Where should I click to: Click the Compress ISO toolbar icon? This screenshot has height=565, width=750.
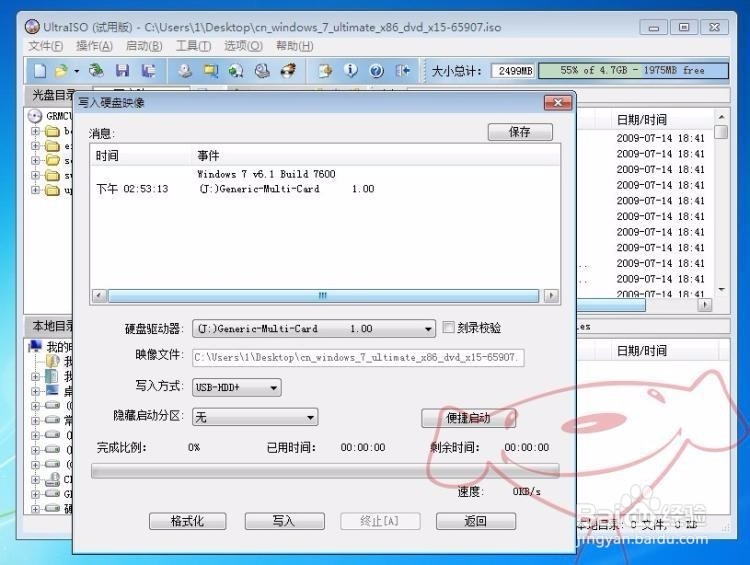pyautogui.click(x=210, y=71)
